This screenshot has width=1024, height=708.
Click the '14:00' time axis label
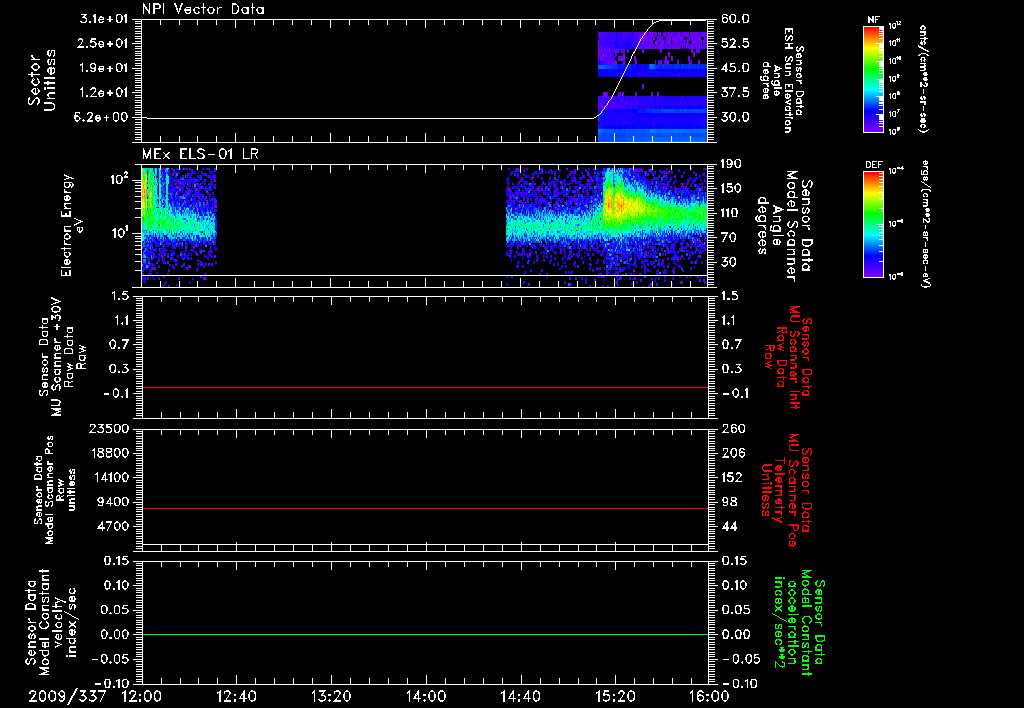coord(426,696)
